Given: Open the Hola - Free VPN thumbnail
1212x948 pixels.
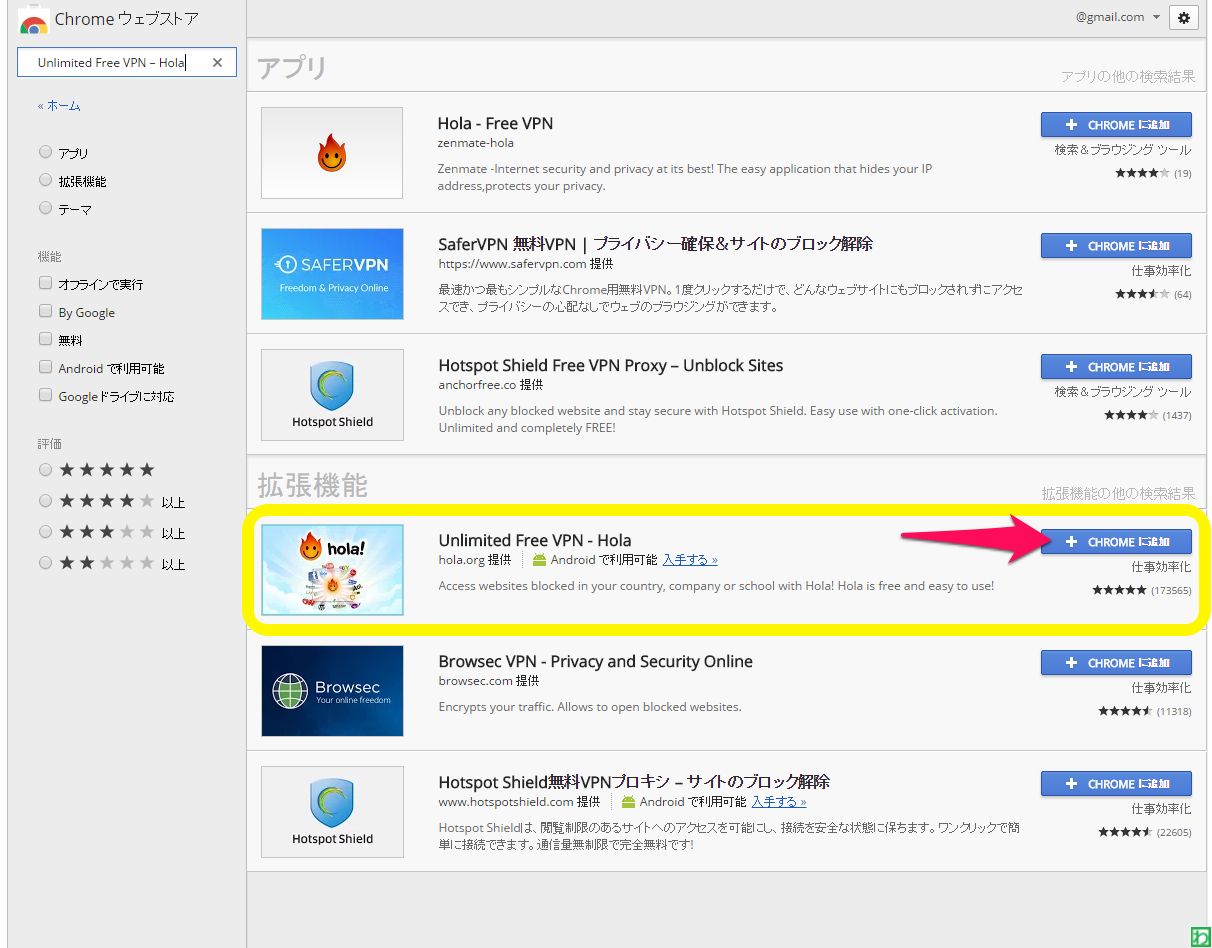Looking at the screenshot, I should pos(332,153).
